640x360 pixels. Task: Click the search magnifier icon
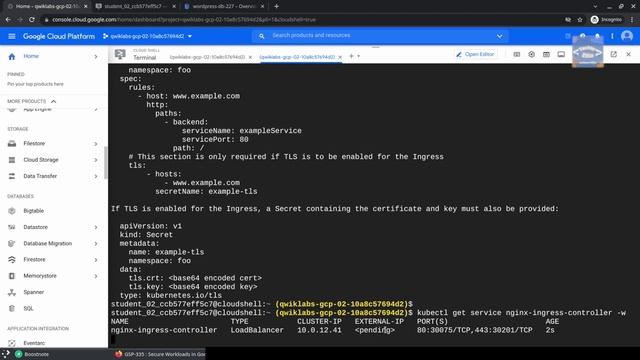pos(262,36)
